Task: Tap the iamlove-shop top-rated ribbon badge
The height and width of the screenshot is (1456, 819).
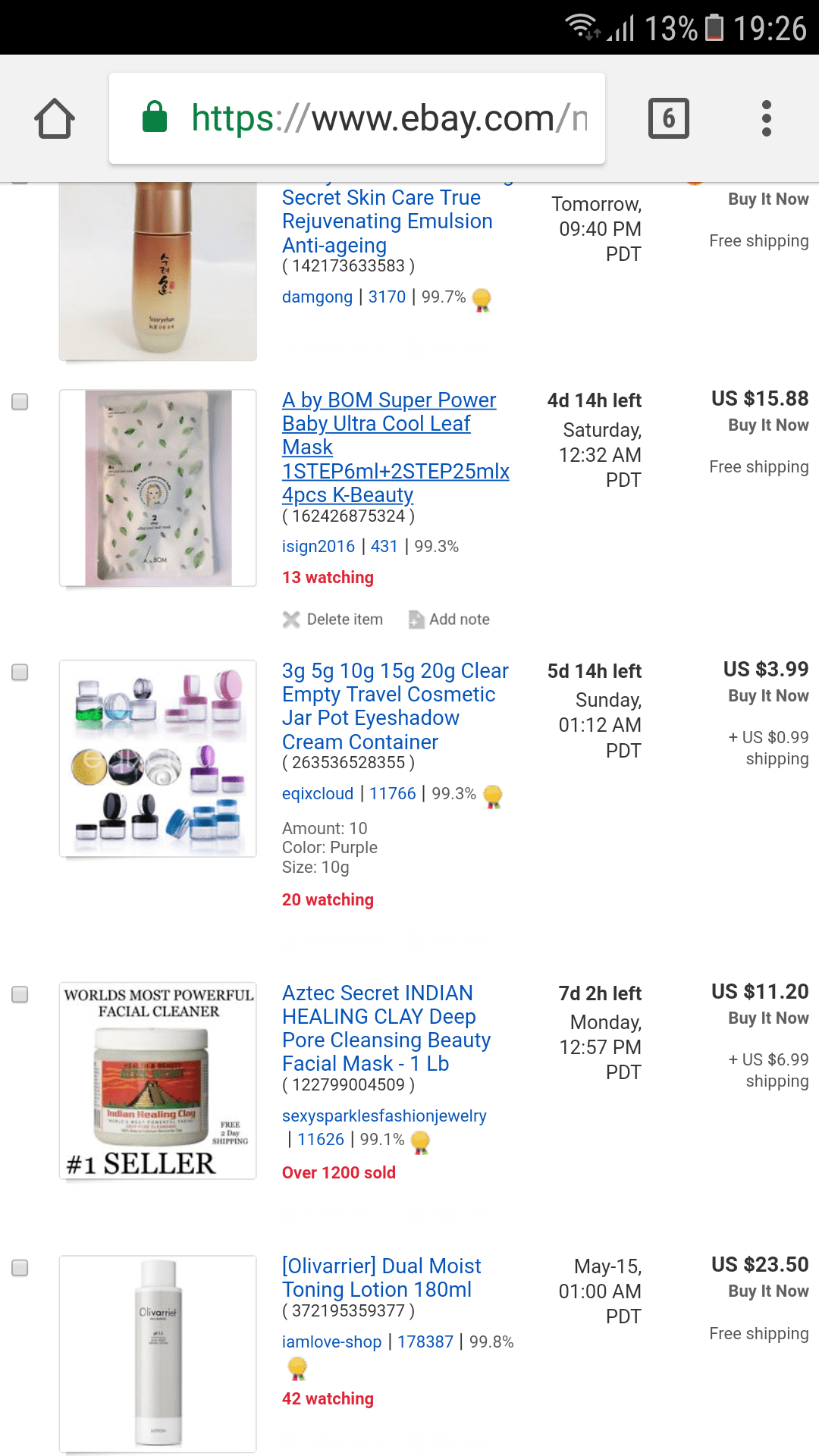Action: (297, 1369)
